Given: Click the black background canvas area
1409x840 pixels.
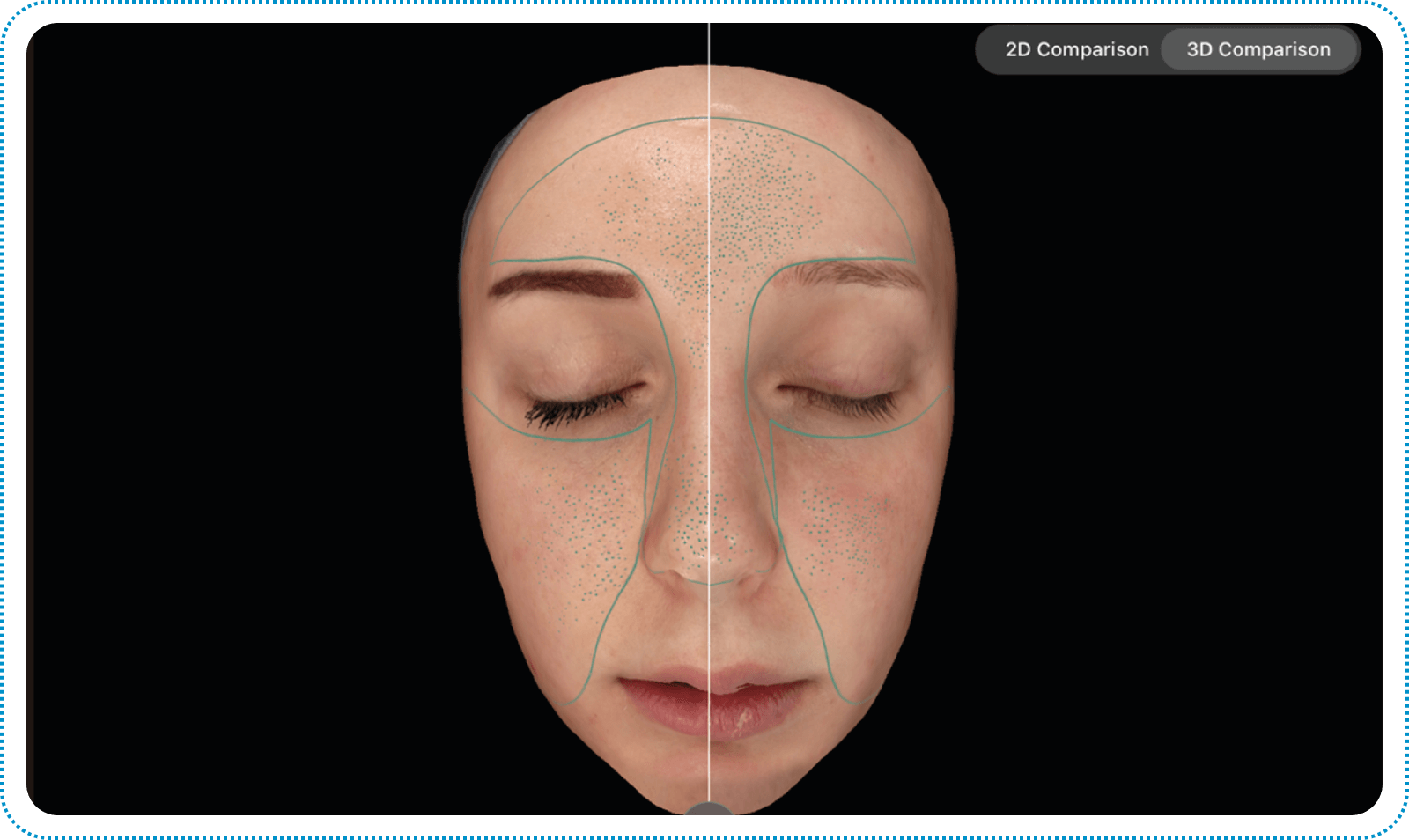Looking at the screenshot, I should tap(220, 440).
